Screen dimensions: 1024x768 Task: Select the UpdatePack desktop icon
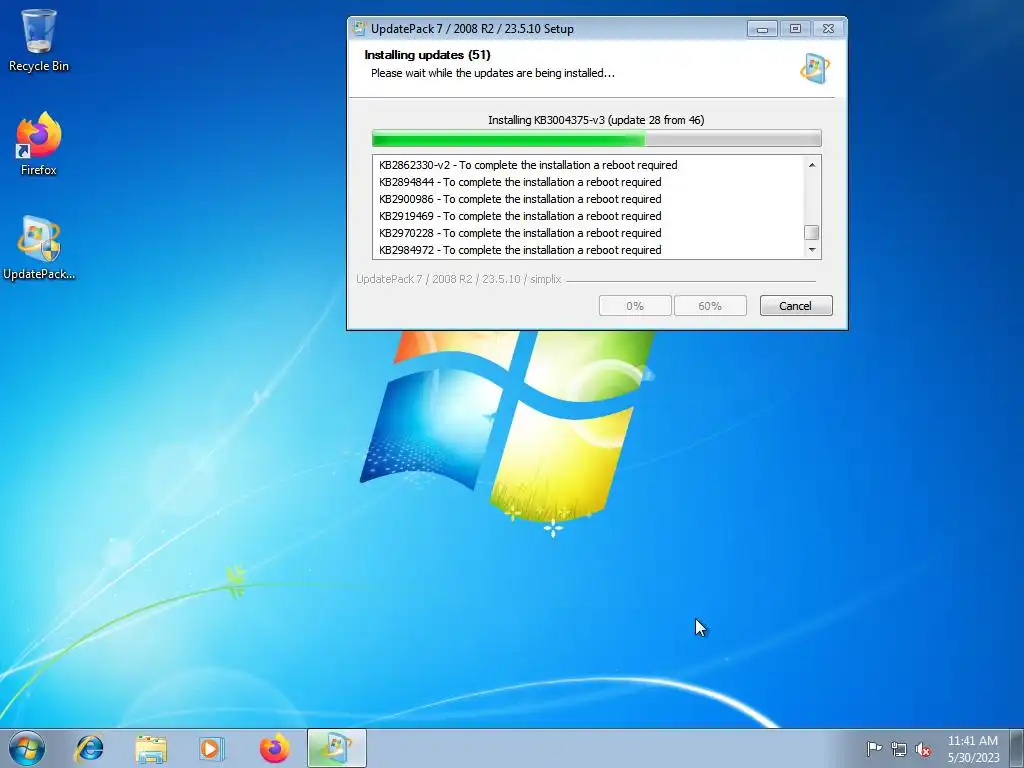pos(39,248)
